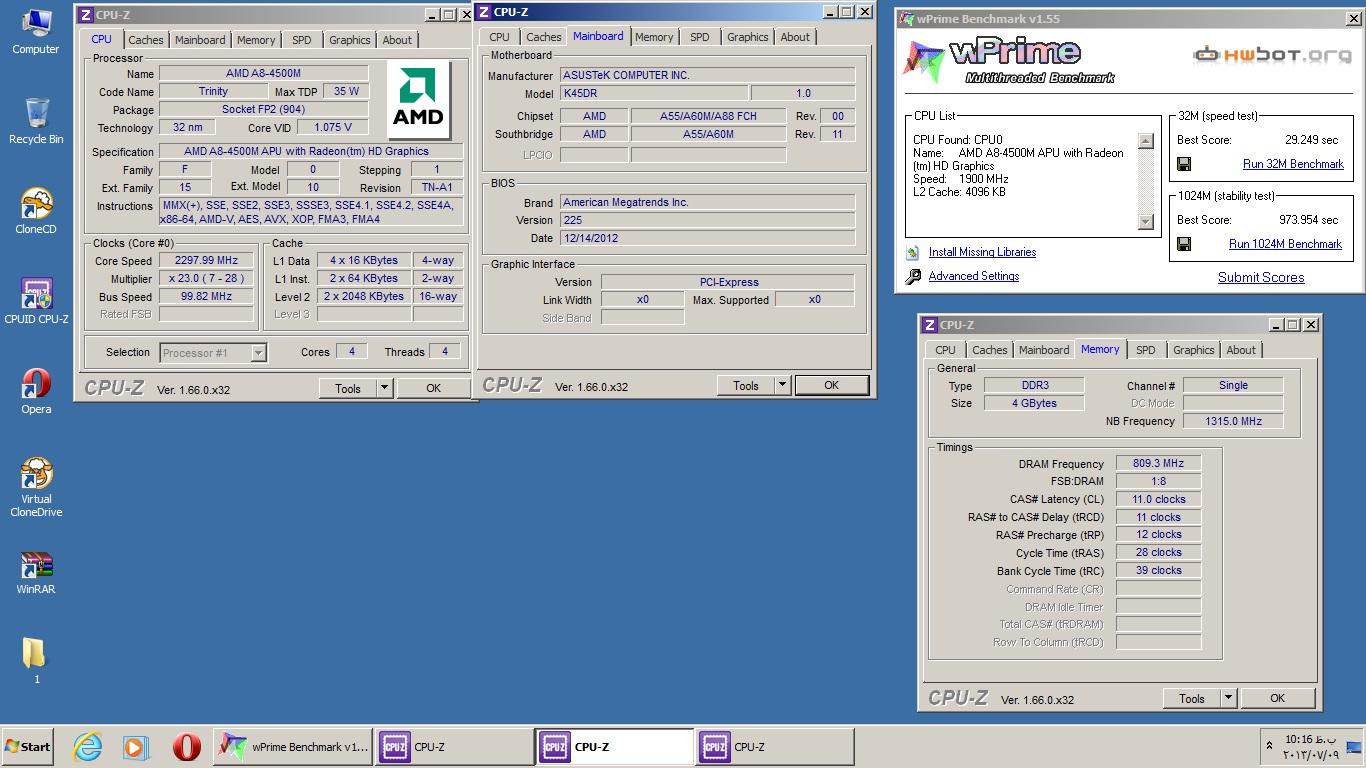The image size is (1366, 768).
Task: Click the BIOS Date field 12/14/2012
Action: (707, 238)
